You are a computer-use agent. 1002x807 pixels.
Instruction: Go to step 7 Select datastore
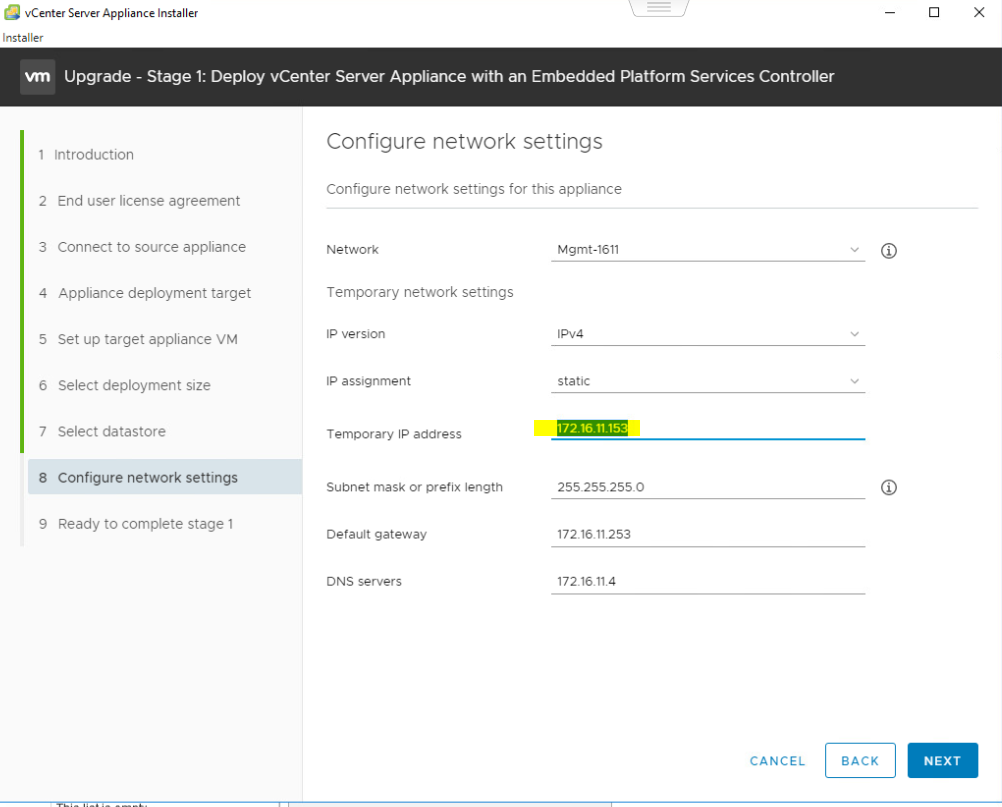pyautogui.click(x=102, y=431)
